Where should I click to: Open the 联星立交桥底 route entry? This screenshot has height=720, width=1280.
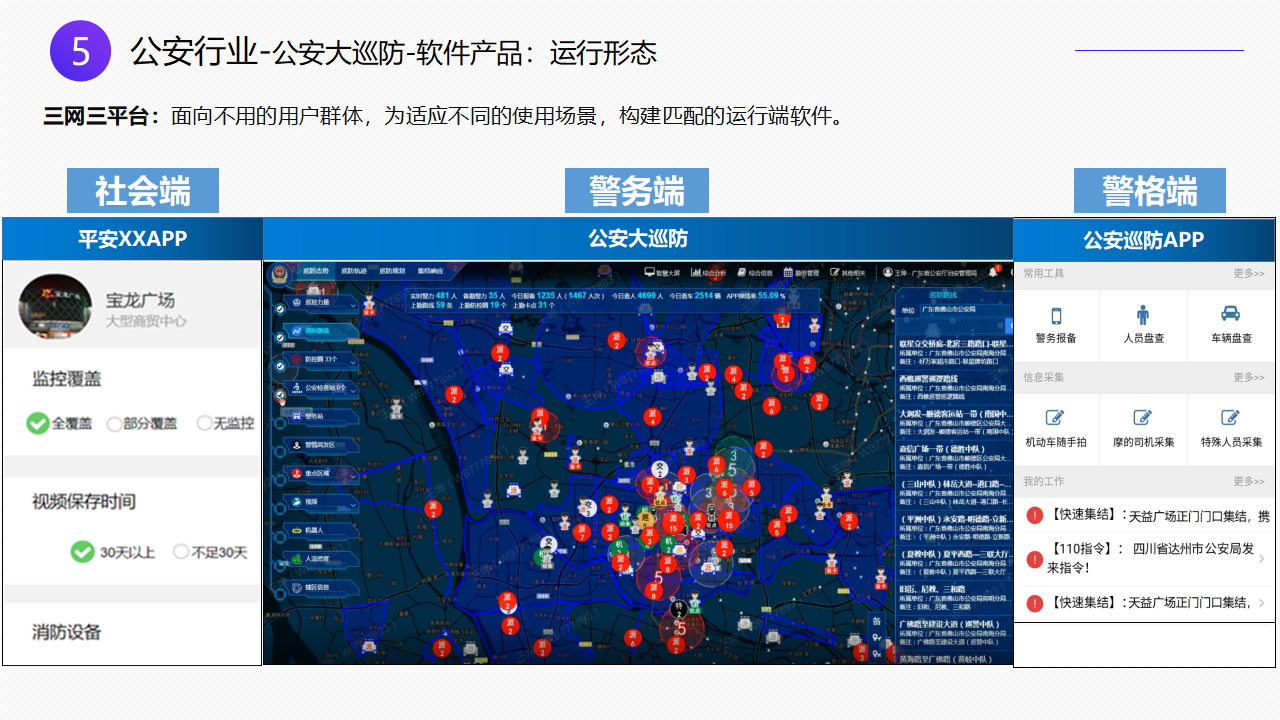point(954,354)
